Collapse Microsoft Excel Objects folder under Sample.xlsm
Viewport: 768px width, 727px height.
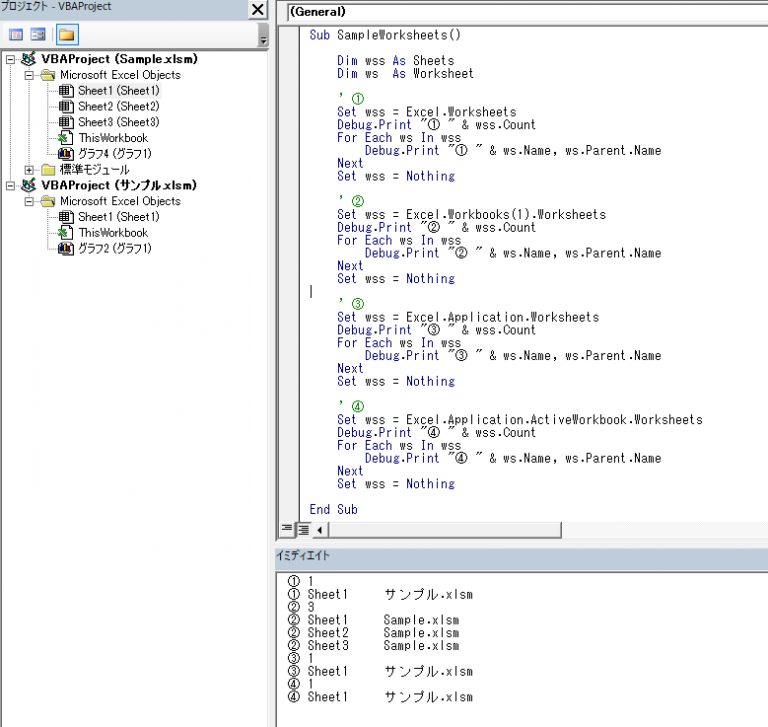click(29, 75)
